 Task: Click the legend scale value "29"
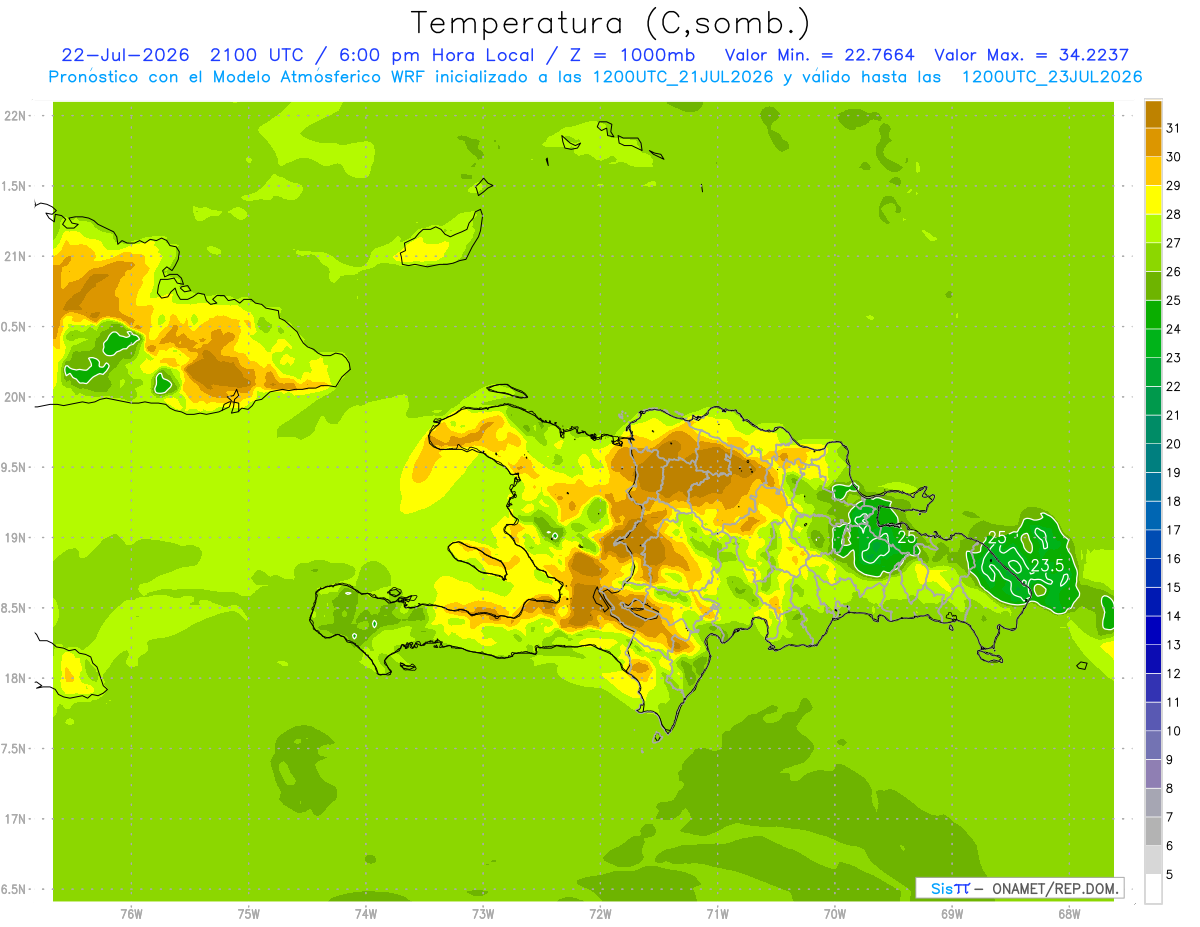pos(1173,185)
